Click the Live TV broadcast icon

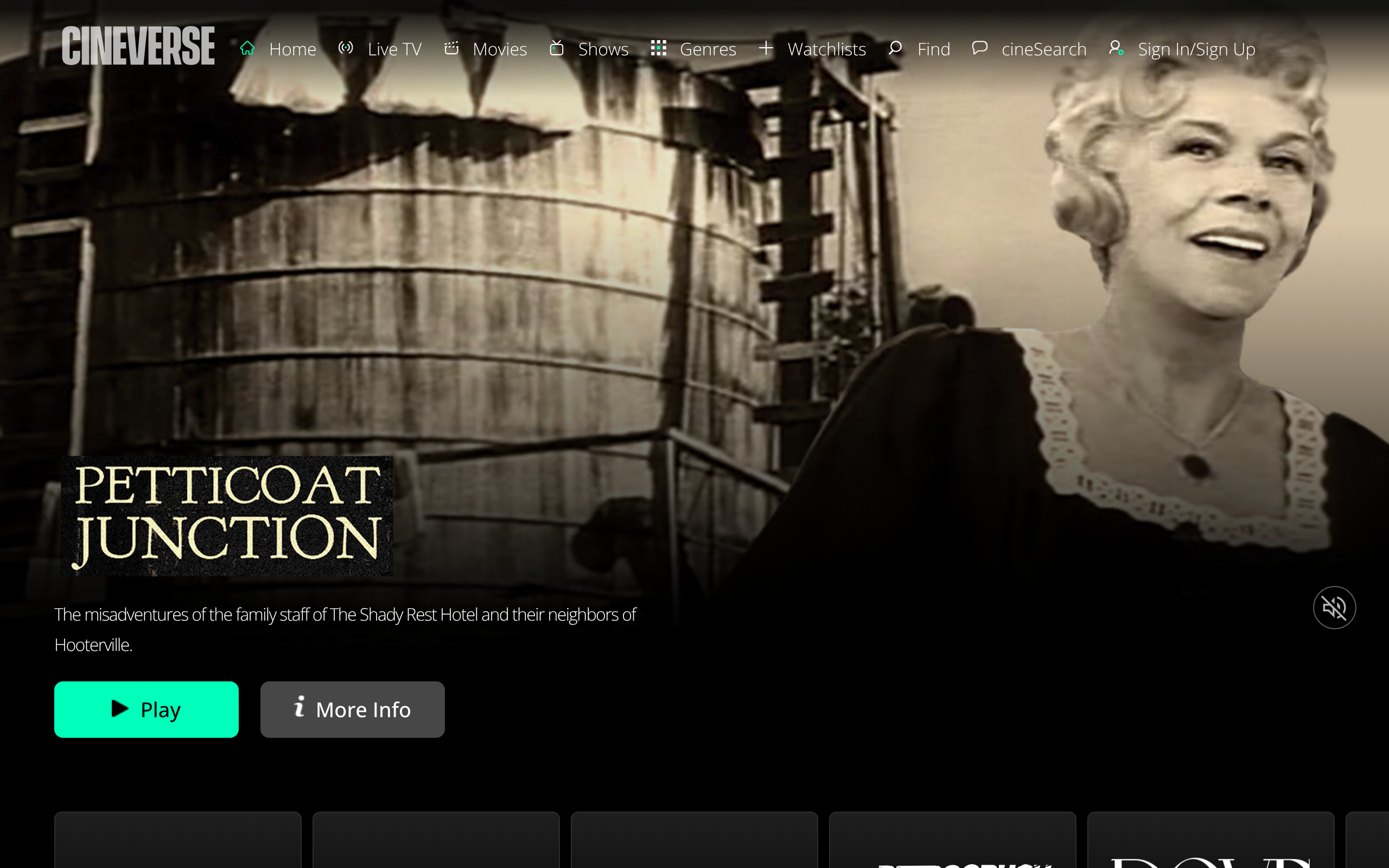click(x=346, y=48)
